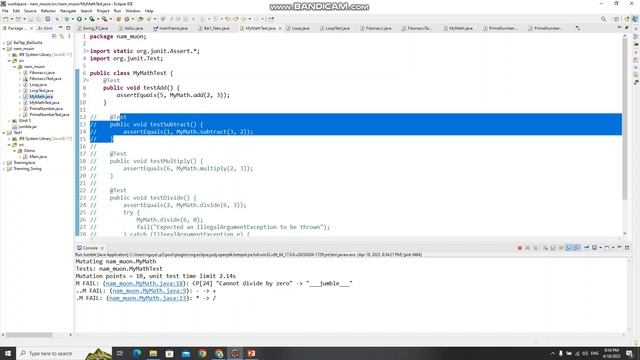Open the JUnit view tab
This screenshot has width=640, height=360.
point(45,28)
